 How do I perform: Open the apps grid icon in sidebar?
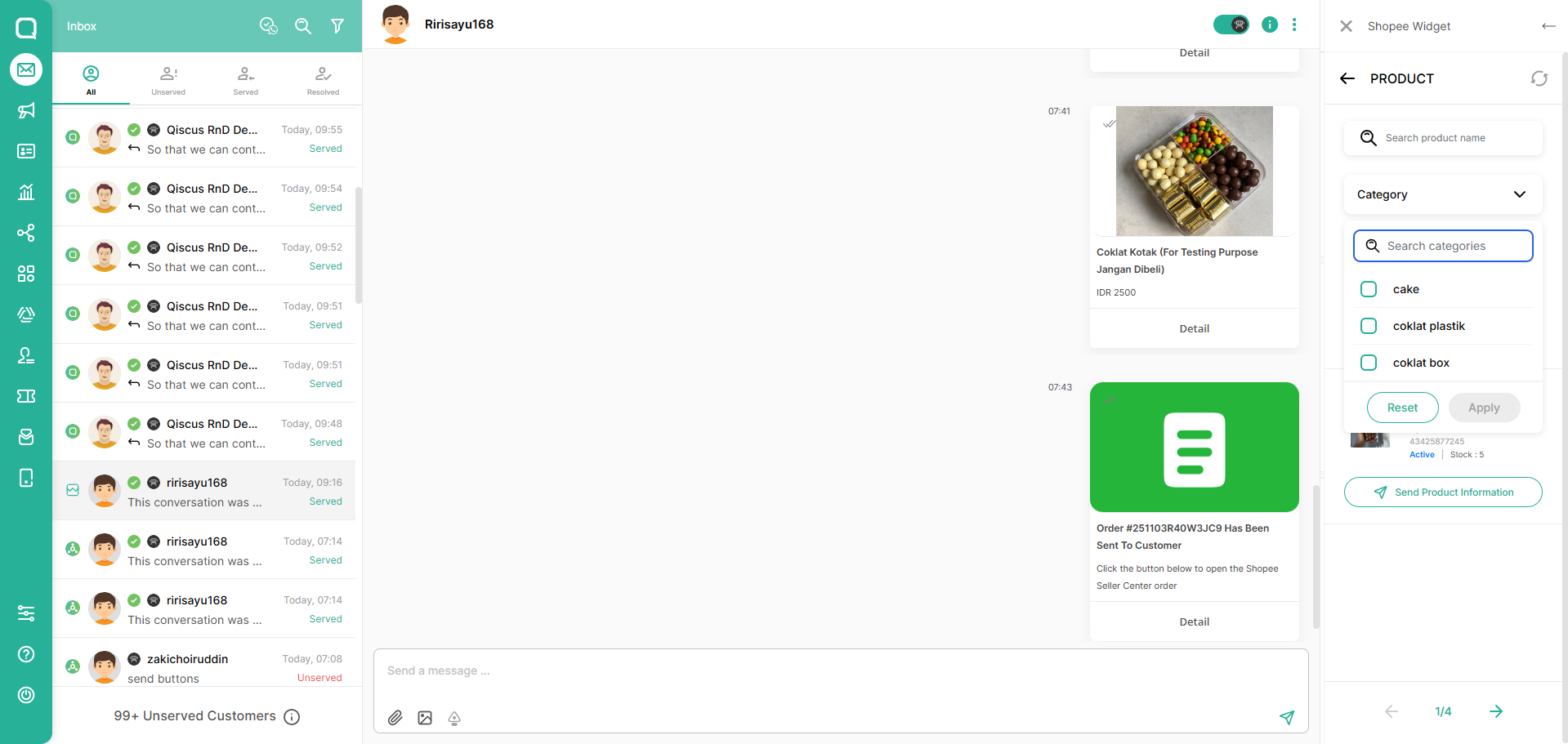point(26,274)
